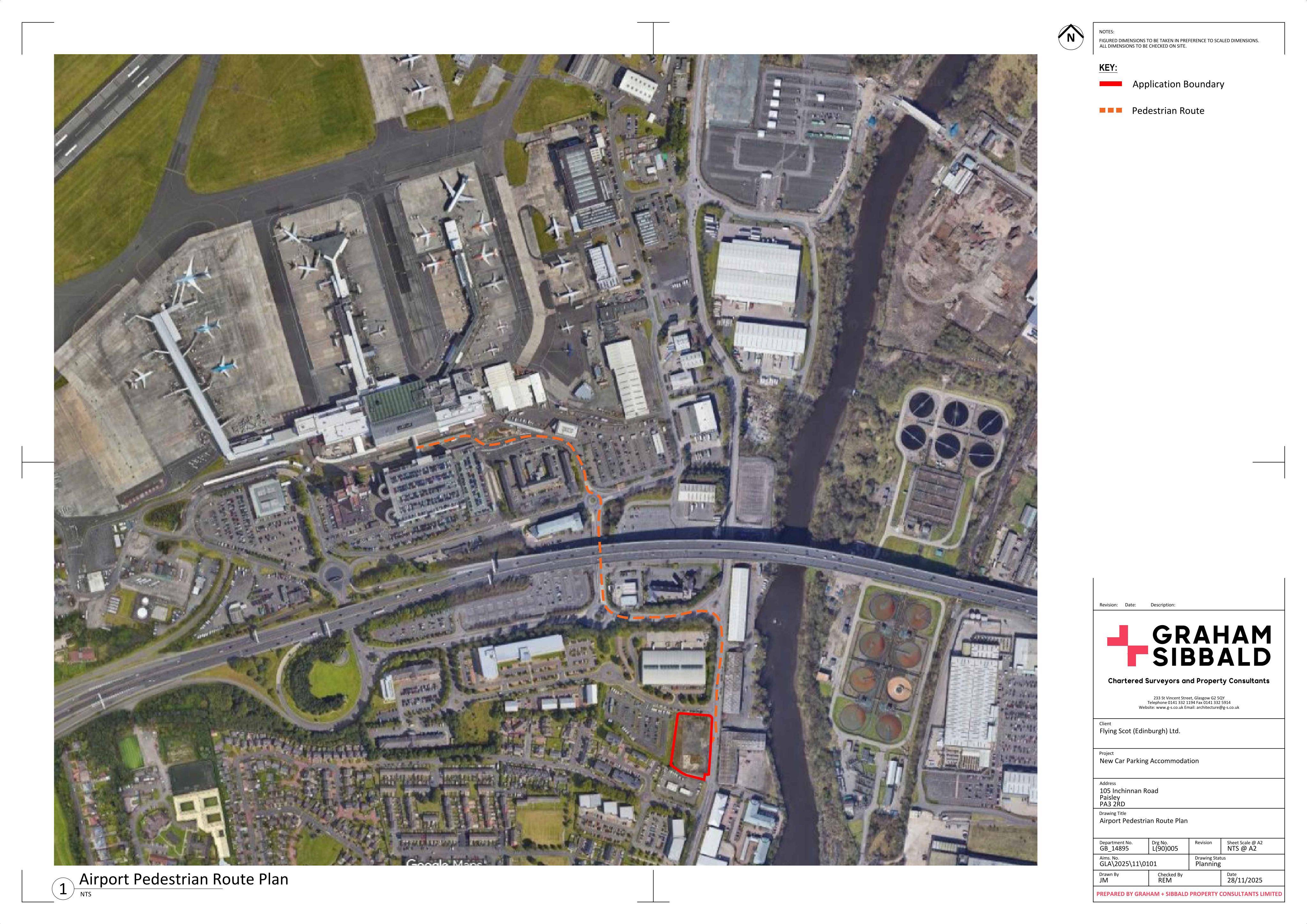This screenshot has width=1307, height=924.
Task: Select the orange dashed Pedestrian Route swatch
Action: [1111, 110]
